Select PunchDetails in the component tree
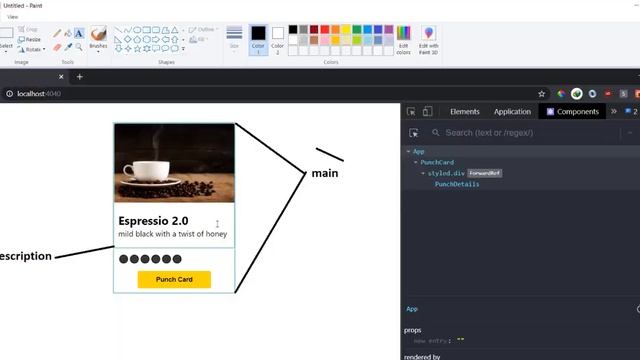 [457, 184]
